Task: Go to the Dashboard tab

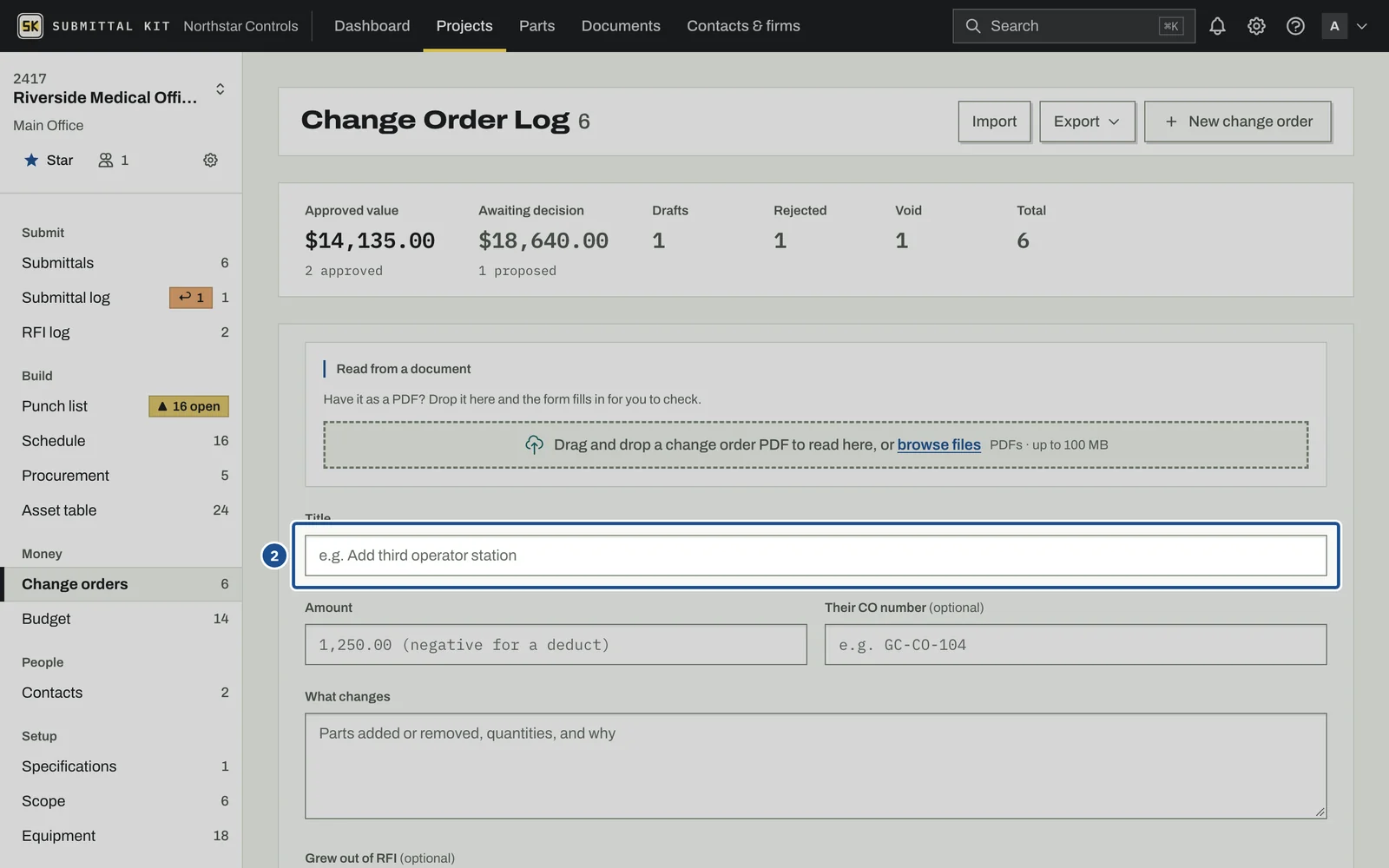Action: [372, 26]
